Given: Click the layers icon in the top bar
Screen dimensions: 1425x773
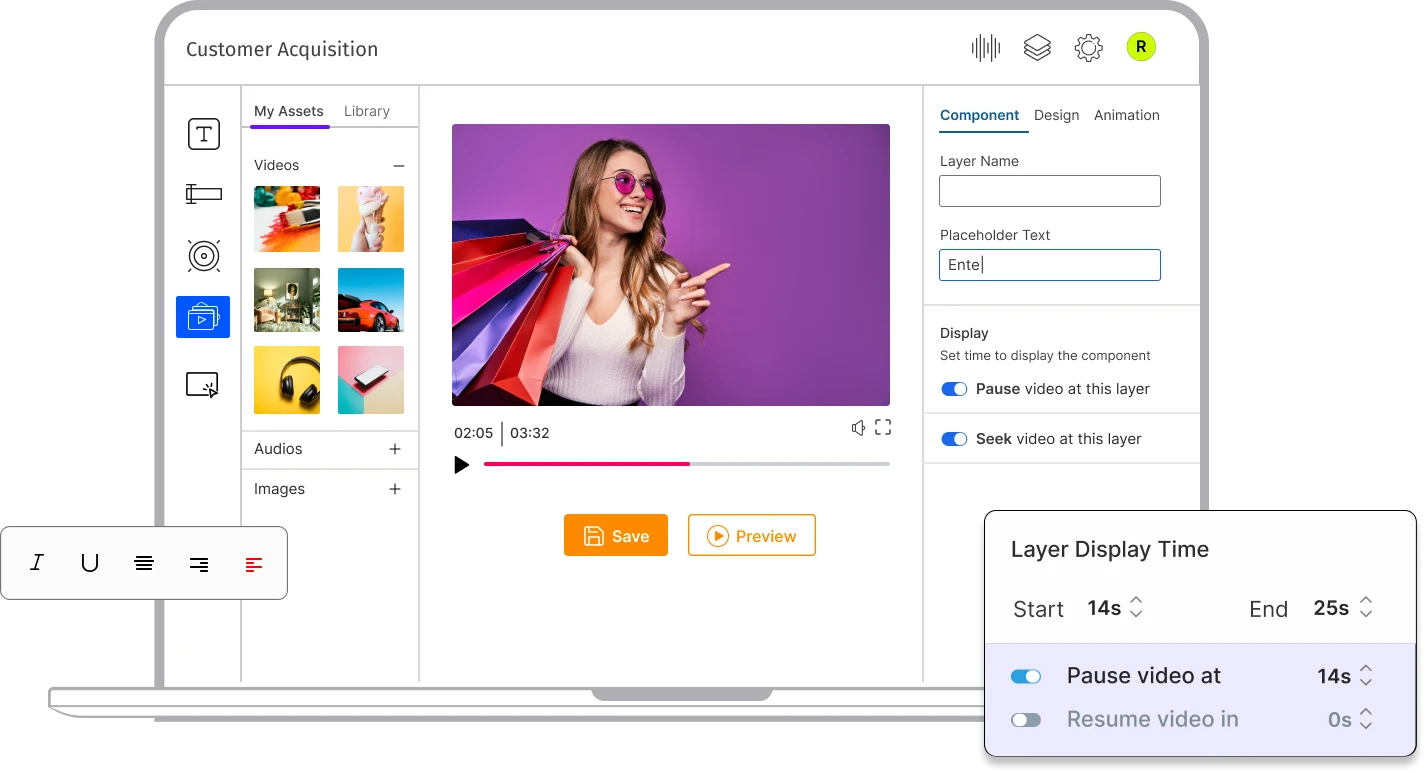Looking at the screenshot, I should pos(1037,47).
